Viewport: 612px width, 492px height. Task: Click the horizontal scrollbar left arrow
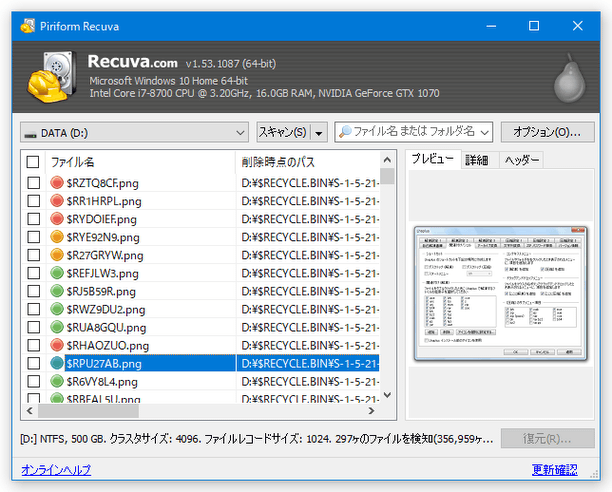pos(30,411)
